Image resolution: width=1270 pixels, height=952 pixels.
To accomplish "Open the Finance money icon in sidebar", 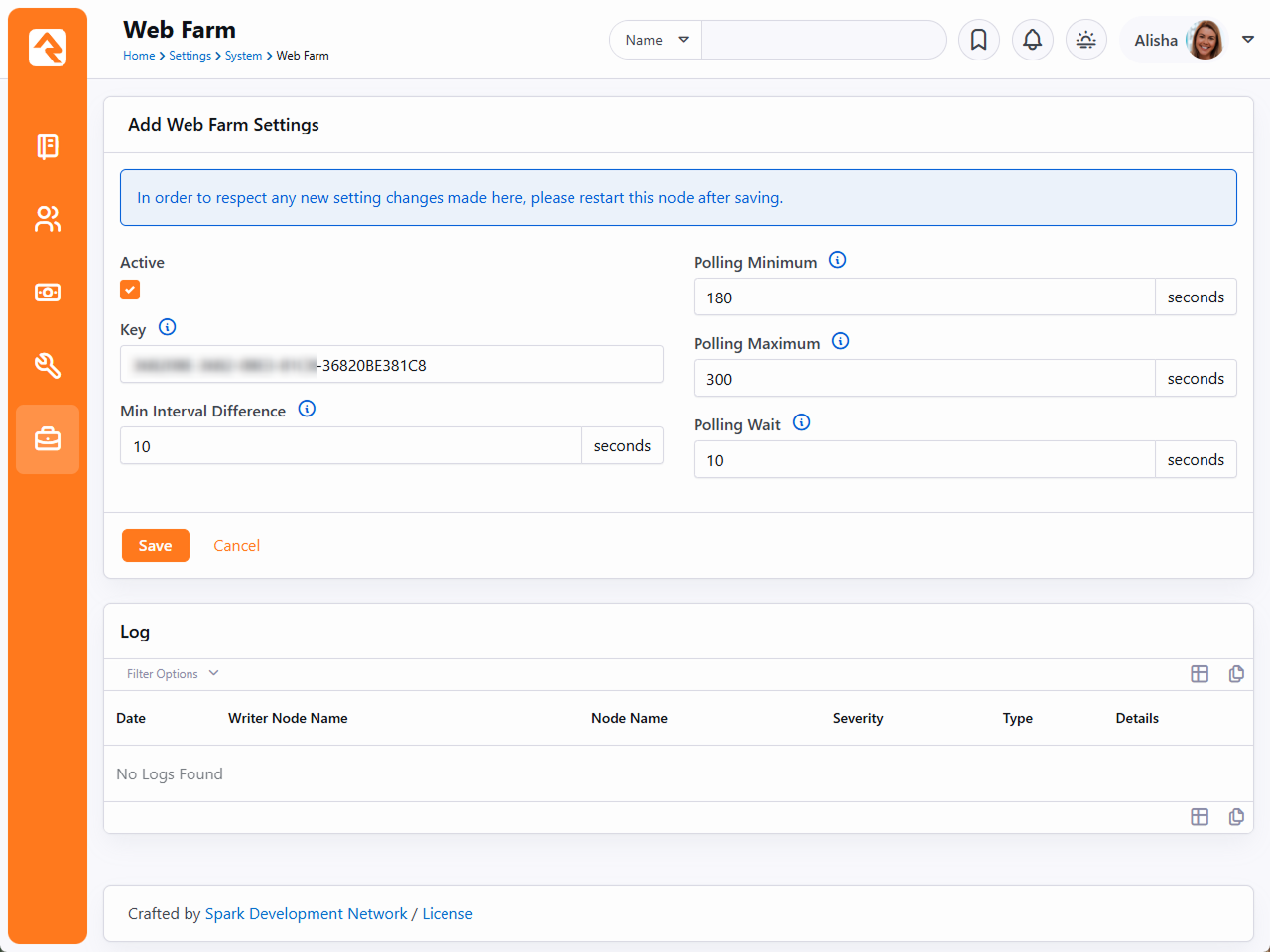I will [x=48, y=293].
